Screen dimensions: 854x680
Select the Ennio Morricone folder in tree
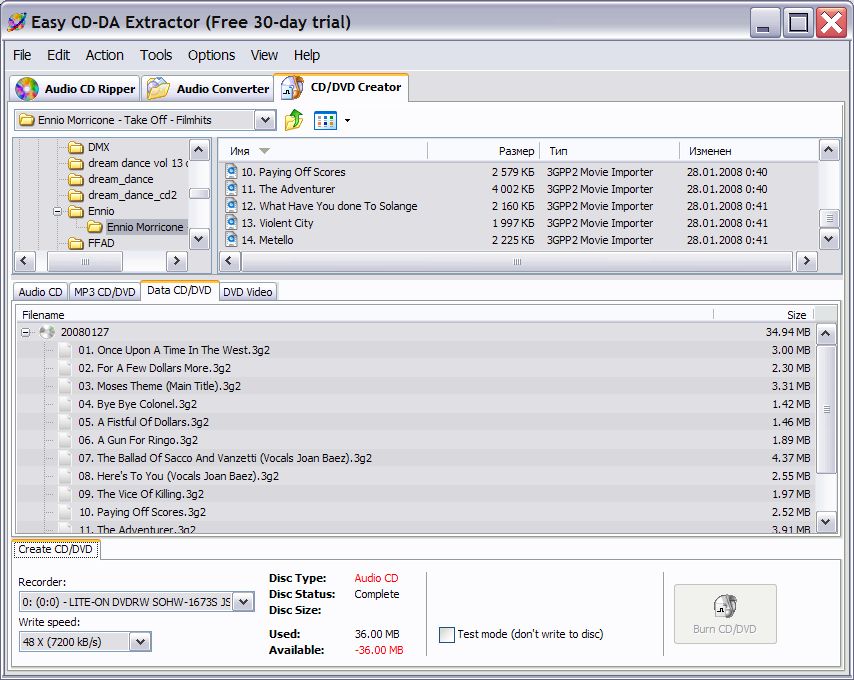tap(145, 227)
